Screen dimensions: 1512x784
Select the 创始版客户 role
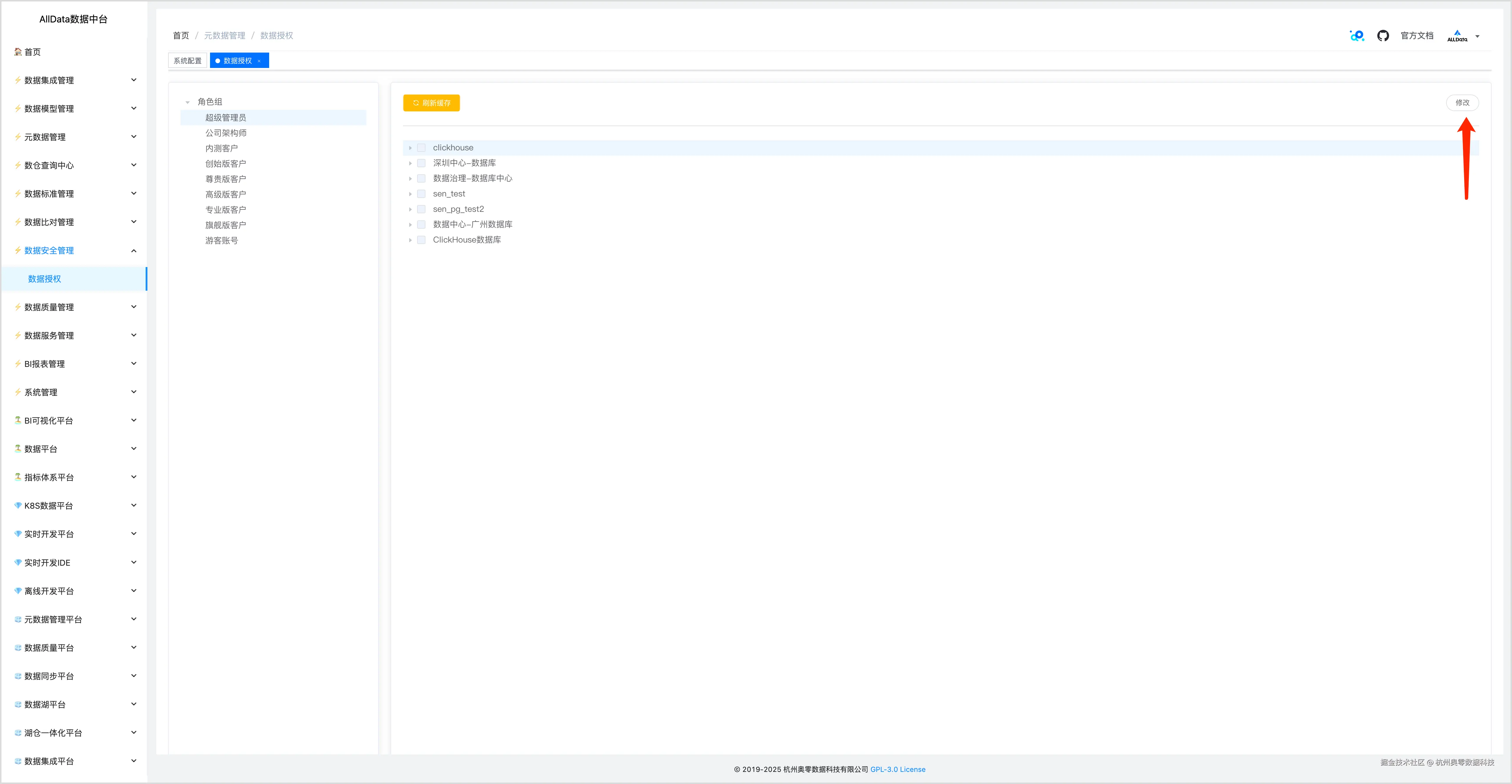pos(274,163)
